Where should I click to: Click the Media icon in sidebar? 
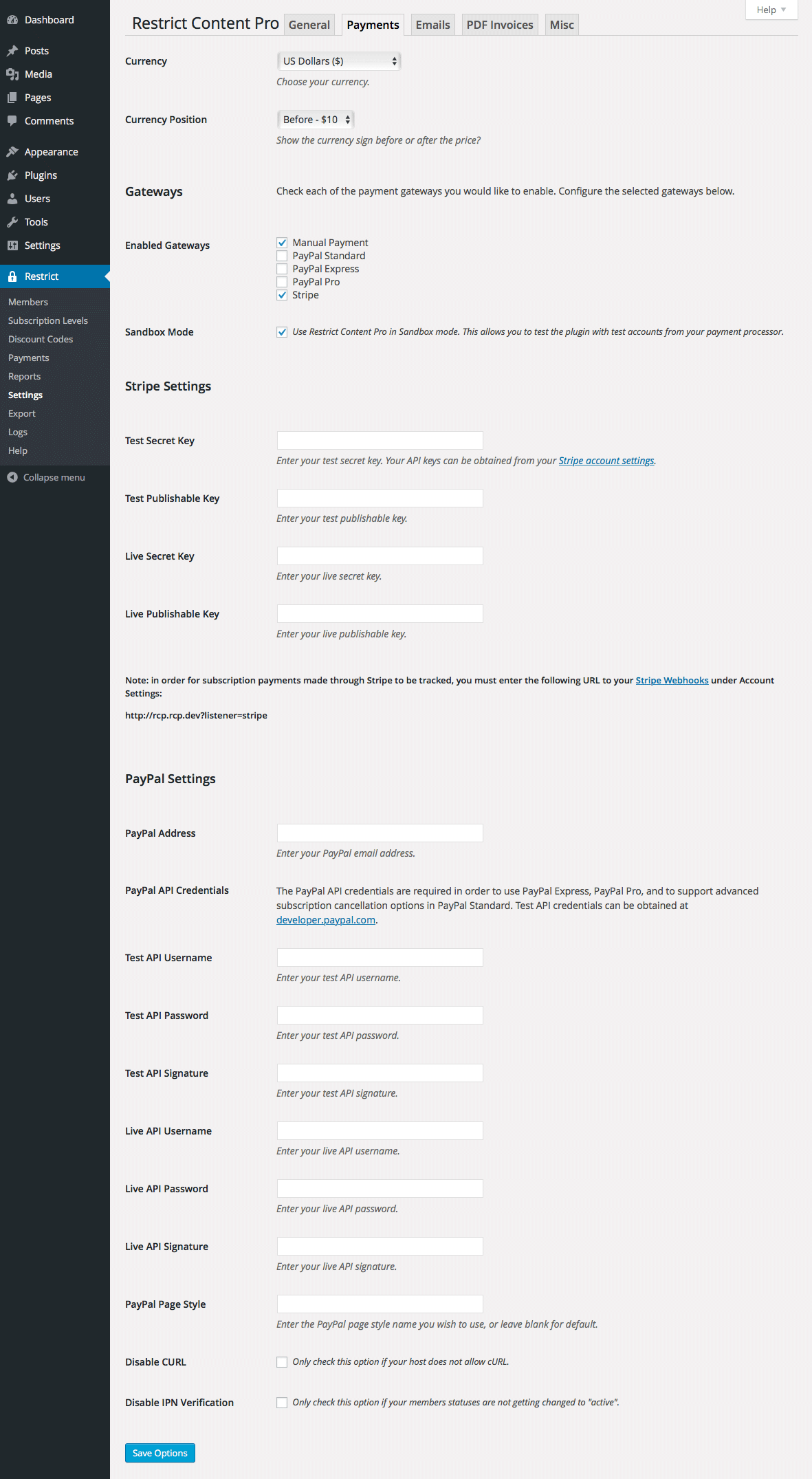(x=12, y=74)
